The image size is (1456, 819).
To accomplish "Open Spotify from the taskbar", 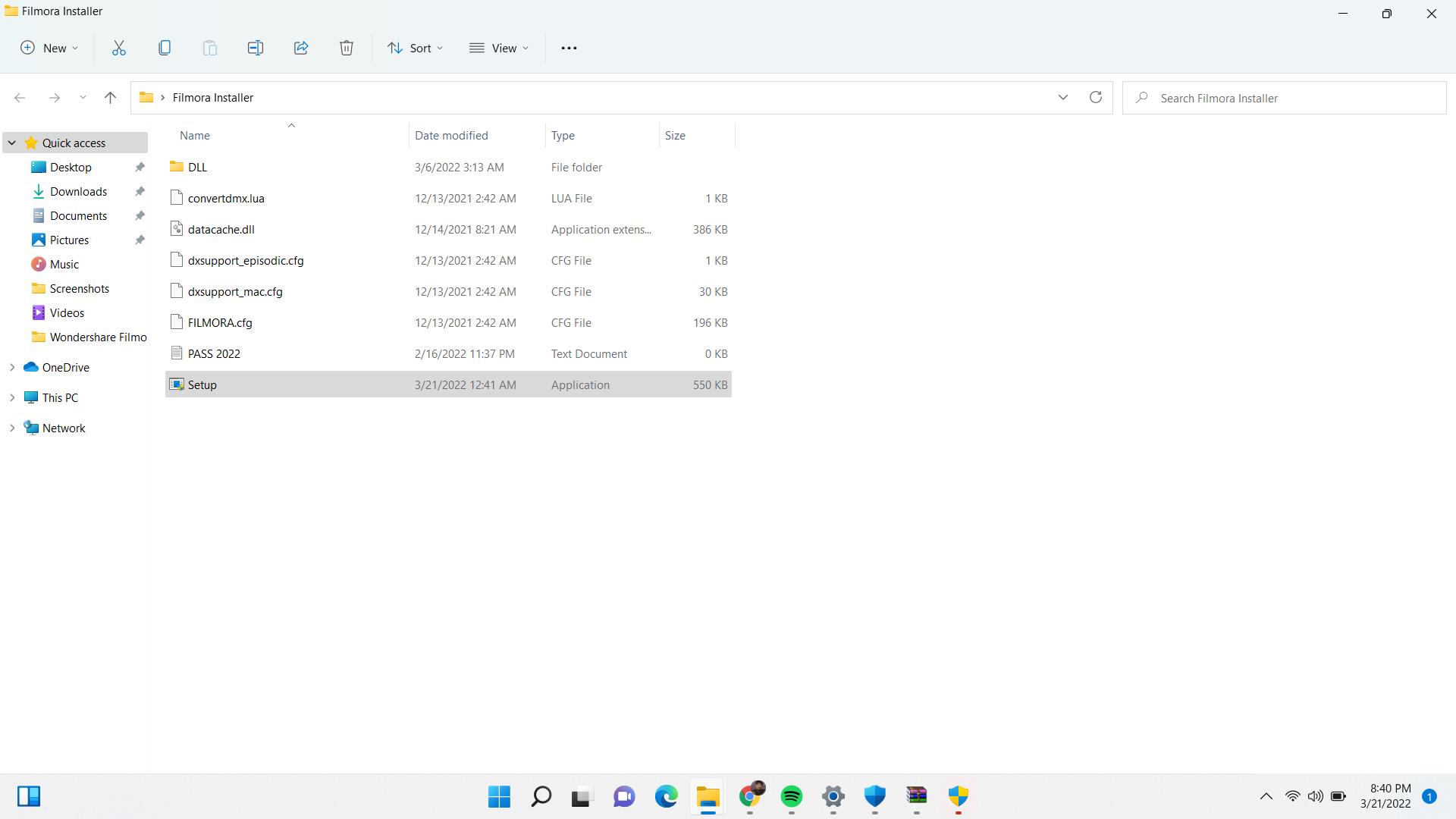I will [792, 796].
